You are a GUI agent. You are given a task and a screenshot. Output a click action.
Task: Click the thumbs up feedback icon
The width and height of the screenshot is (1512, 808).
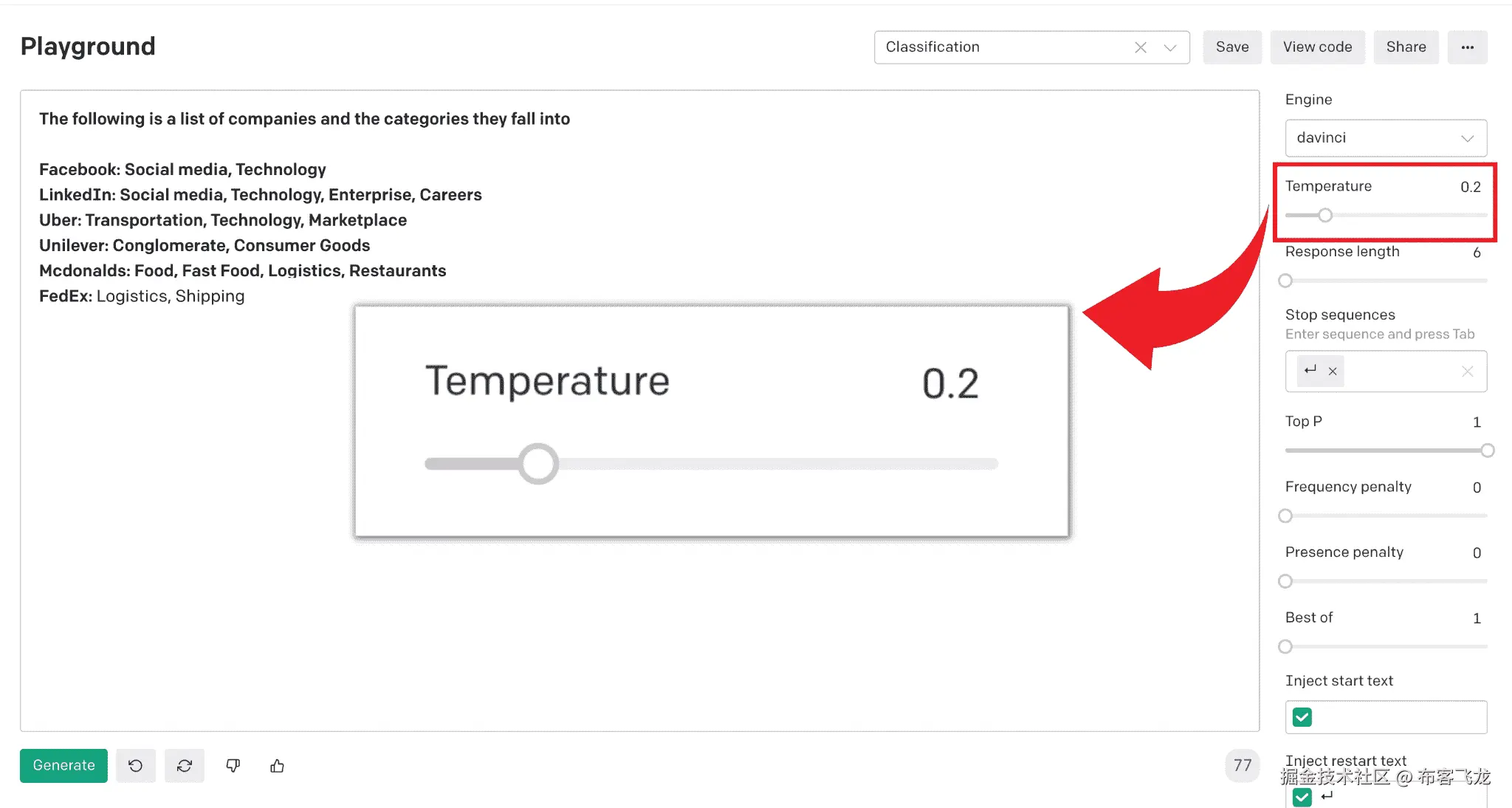click(278, 766)
